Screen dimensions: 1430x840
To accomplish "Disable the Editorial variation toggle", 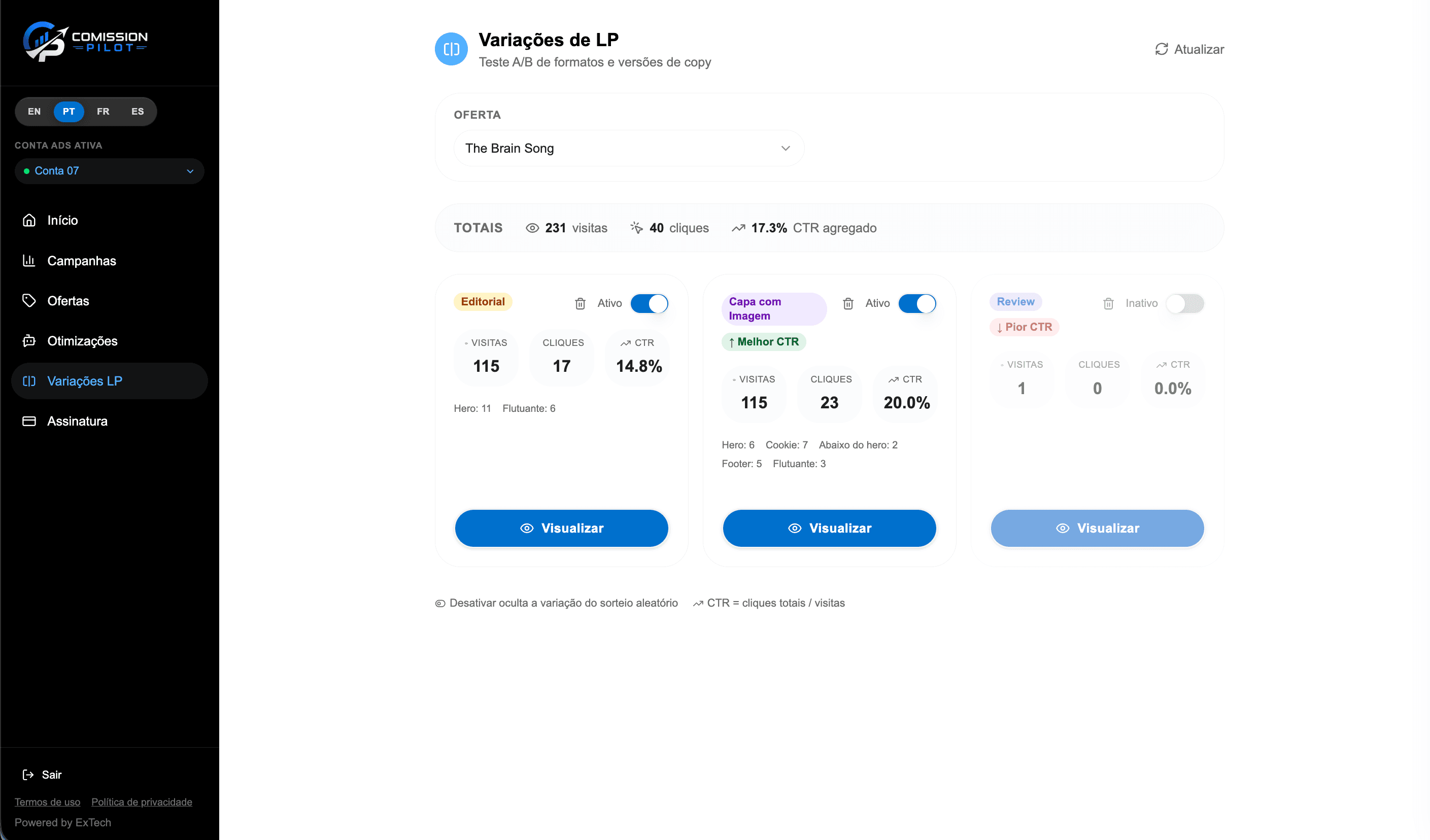I will point(649,303).
